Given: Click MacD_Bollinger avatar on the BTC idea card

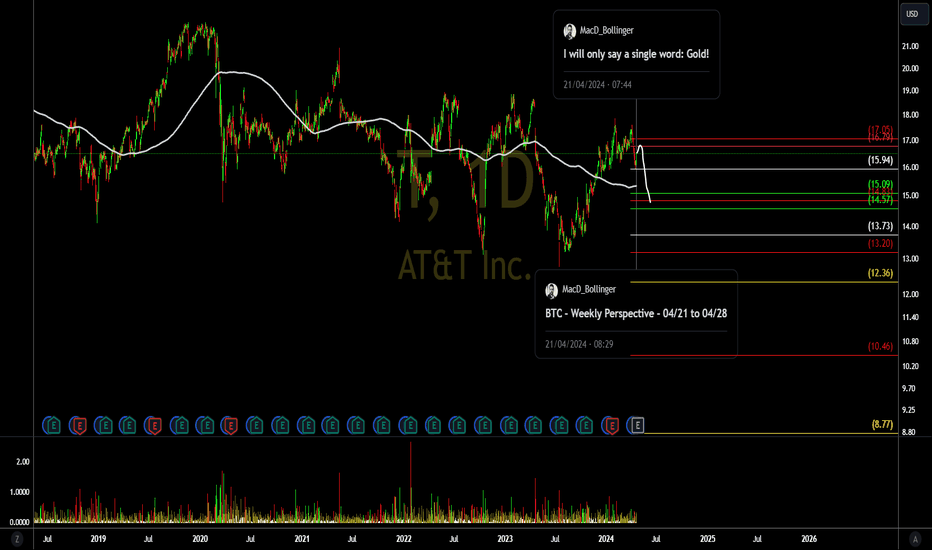Looking at the screenshot, I should (x=552, y=290).
